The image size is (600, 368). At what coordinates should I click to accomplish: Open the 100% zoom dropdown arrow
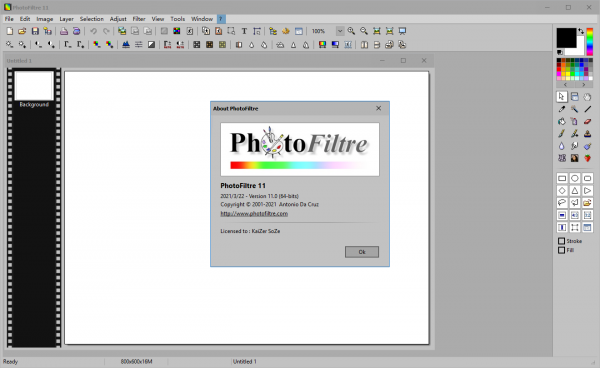pos(340,31)
